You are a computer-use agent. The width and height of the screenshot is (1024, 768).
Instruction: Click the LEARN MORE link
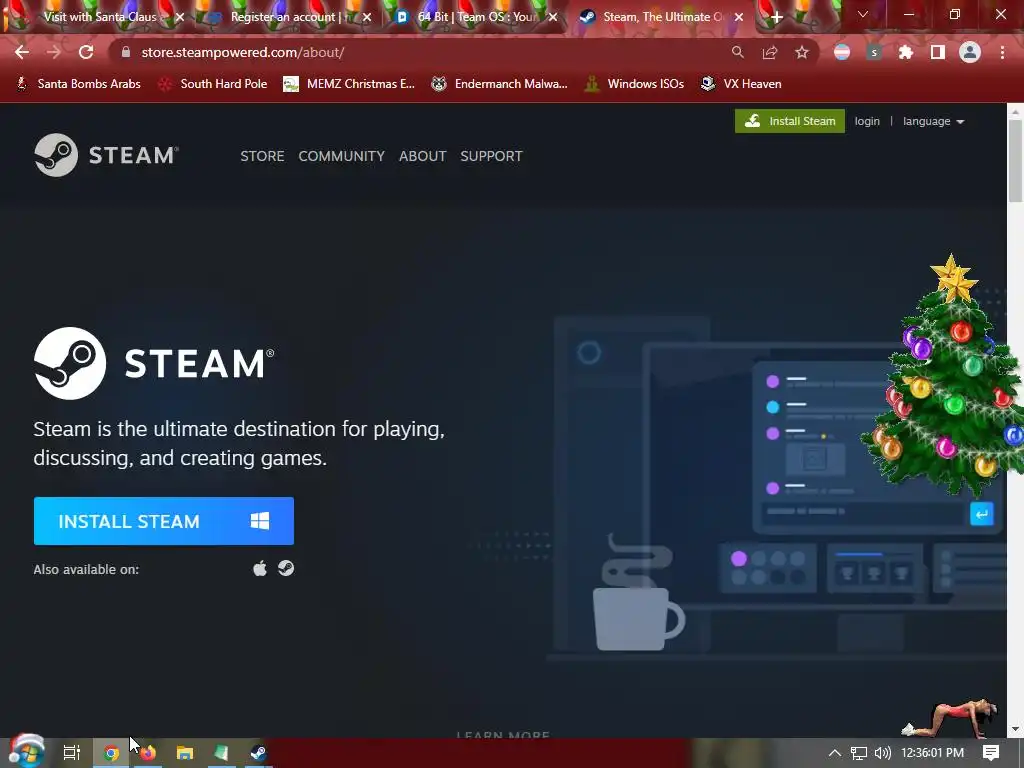503,735
